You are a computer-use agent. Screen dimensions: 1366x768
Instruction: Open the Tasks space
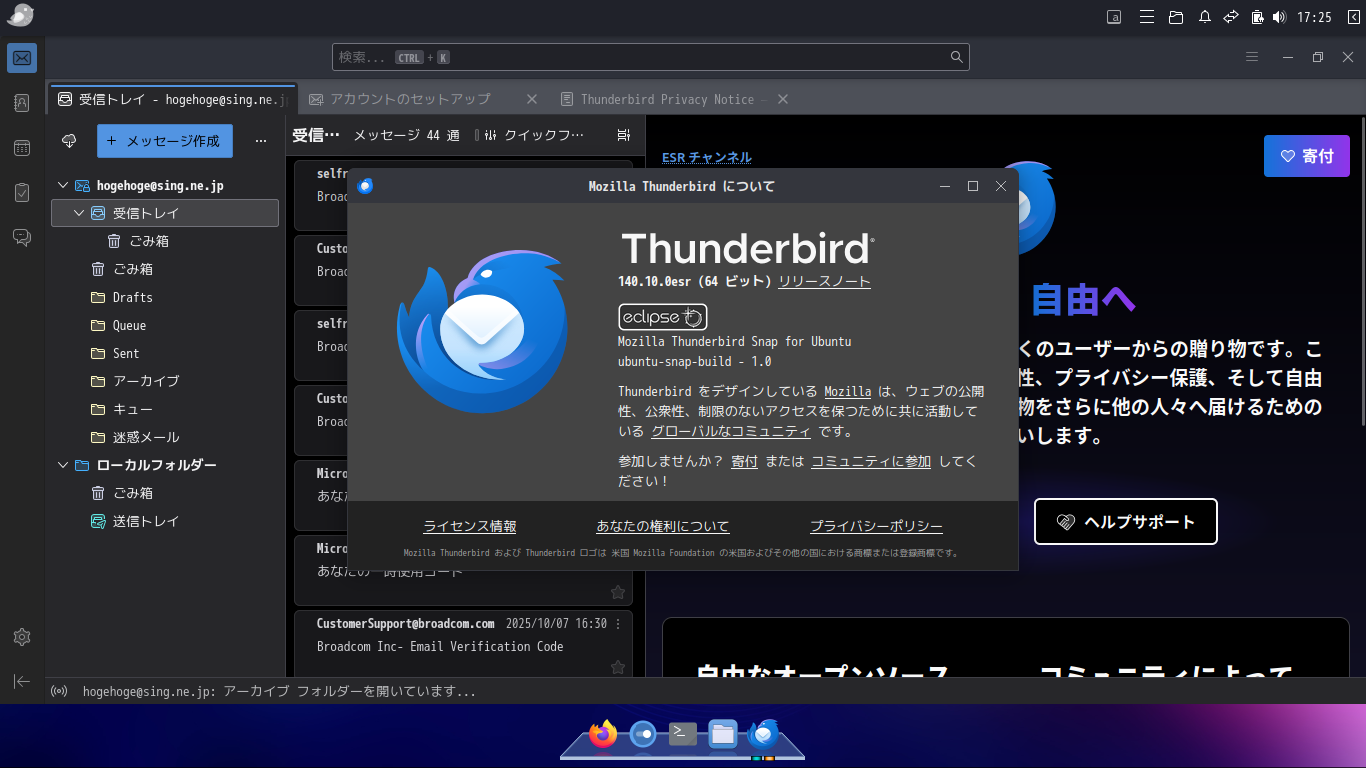coord(22,192)
